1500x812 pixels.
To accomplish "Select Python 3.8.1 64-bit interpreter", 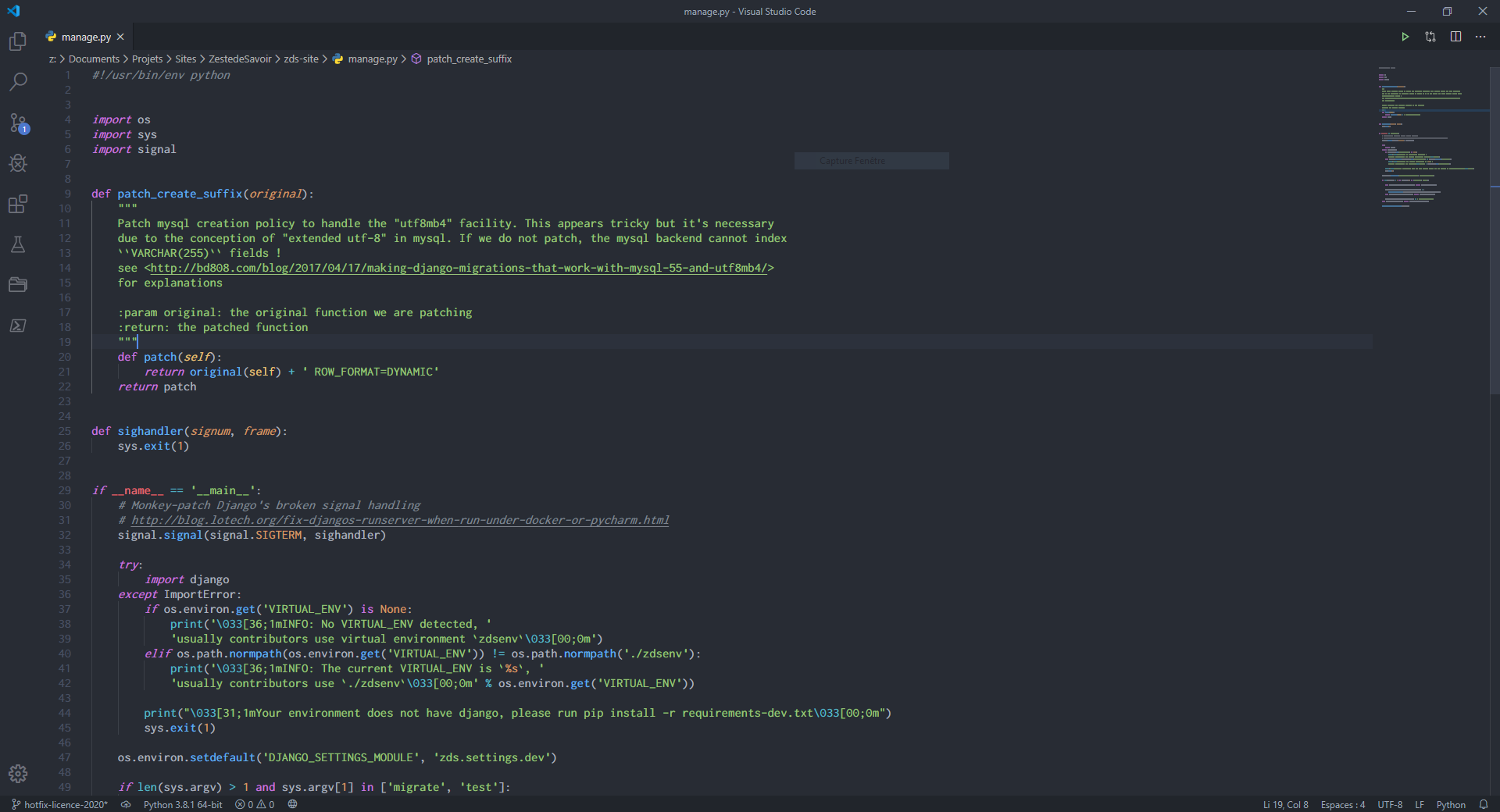I will click(x=183, y=804).
